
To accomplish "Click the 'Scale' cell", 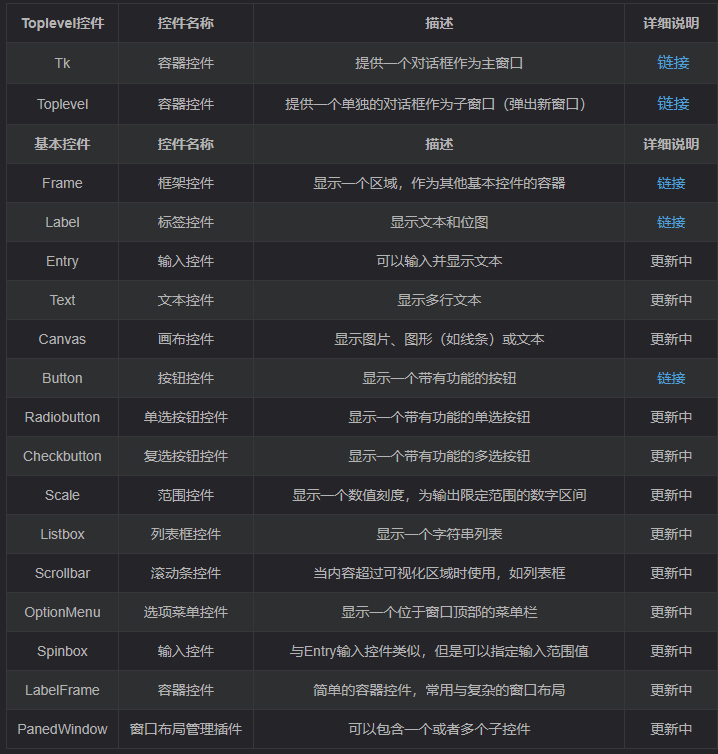I will coord(63,495).
